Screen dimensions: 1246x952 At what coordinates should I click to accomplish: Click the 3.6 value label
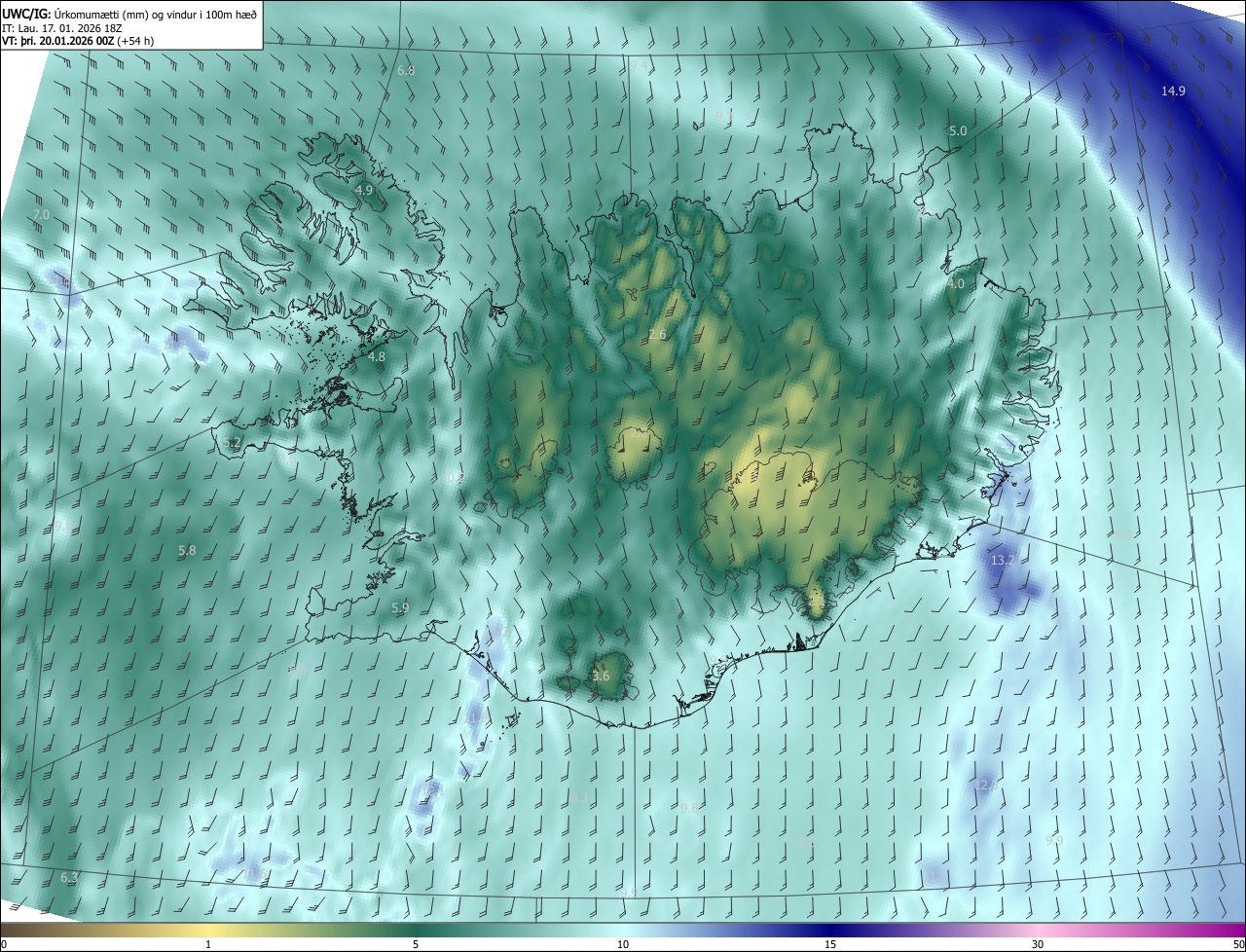601,677
